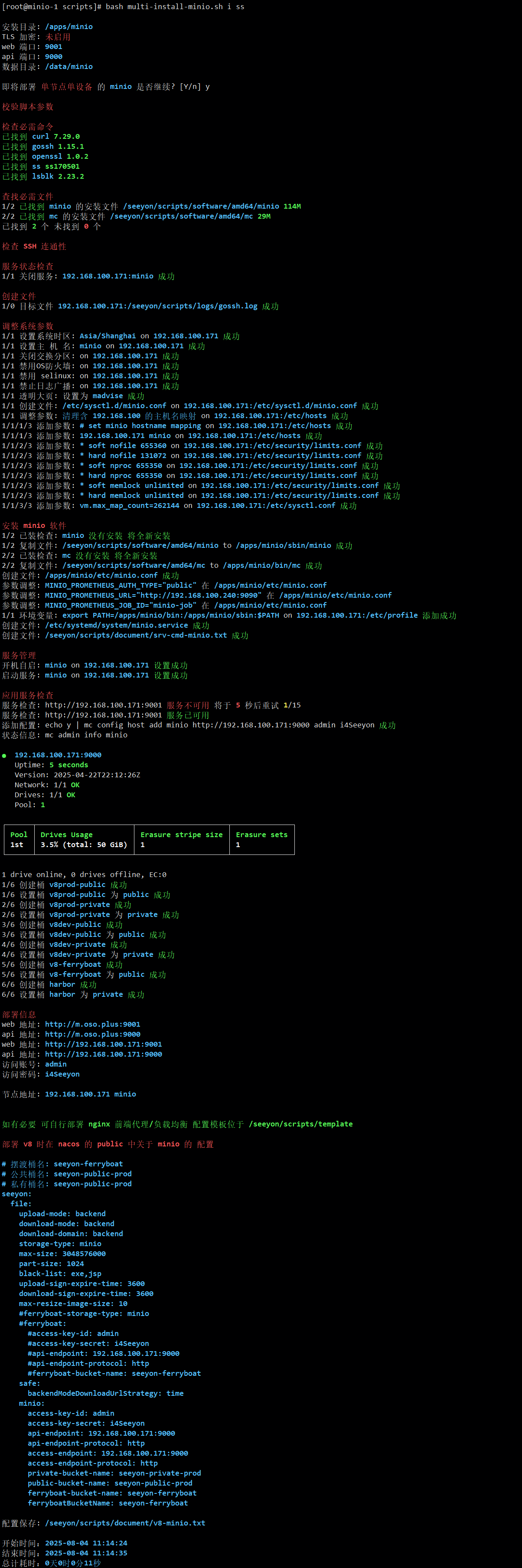The height and width of the screenshot is (1568, 522).
Task: Click the mc install file size '29M'
Action: [264, 216]
